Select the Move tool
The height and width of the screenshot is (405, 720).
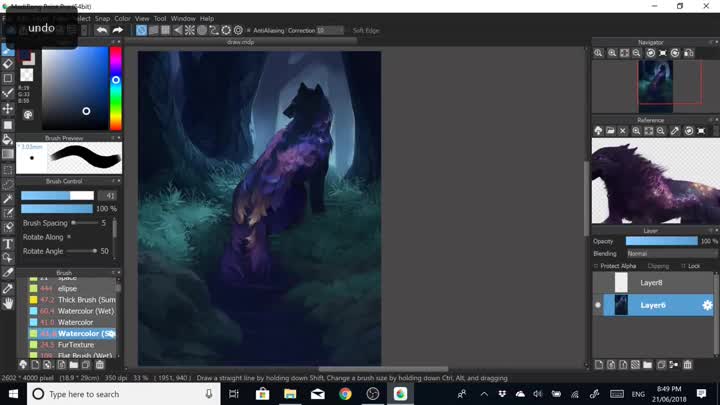8,109
